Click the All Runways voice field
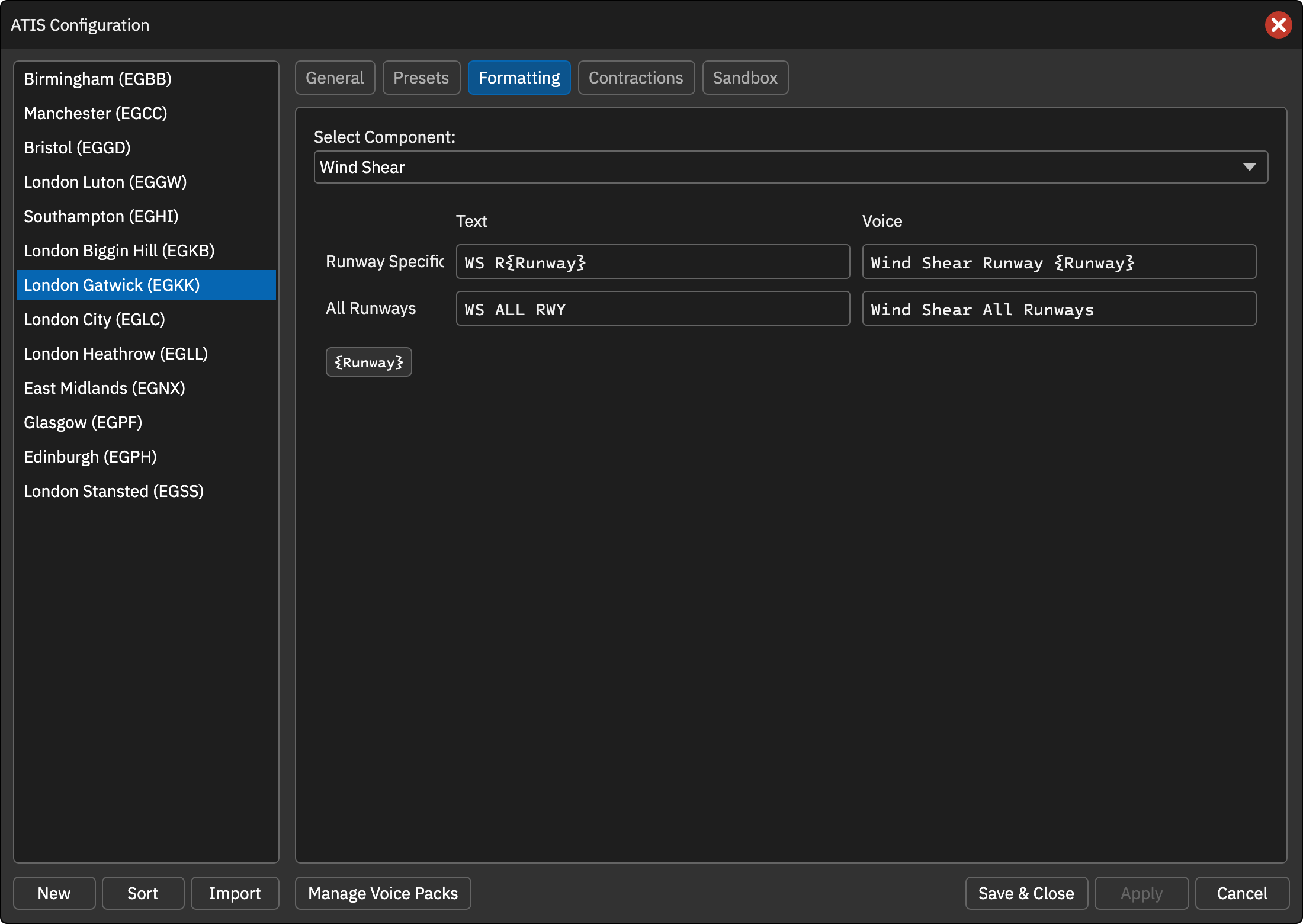 tap(1059, 309)
